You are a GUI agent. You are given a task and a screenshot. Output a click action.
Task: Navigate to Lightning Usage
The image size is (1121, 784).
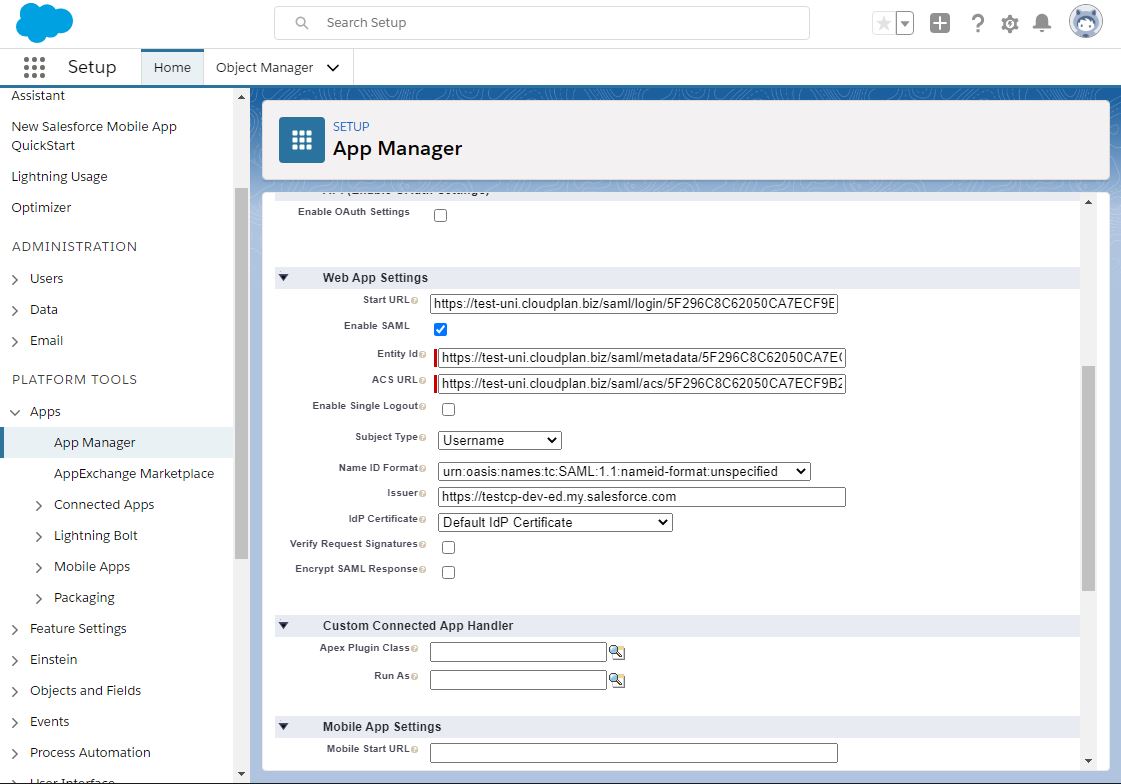pyautogui.click(x=61, y=176)
